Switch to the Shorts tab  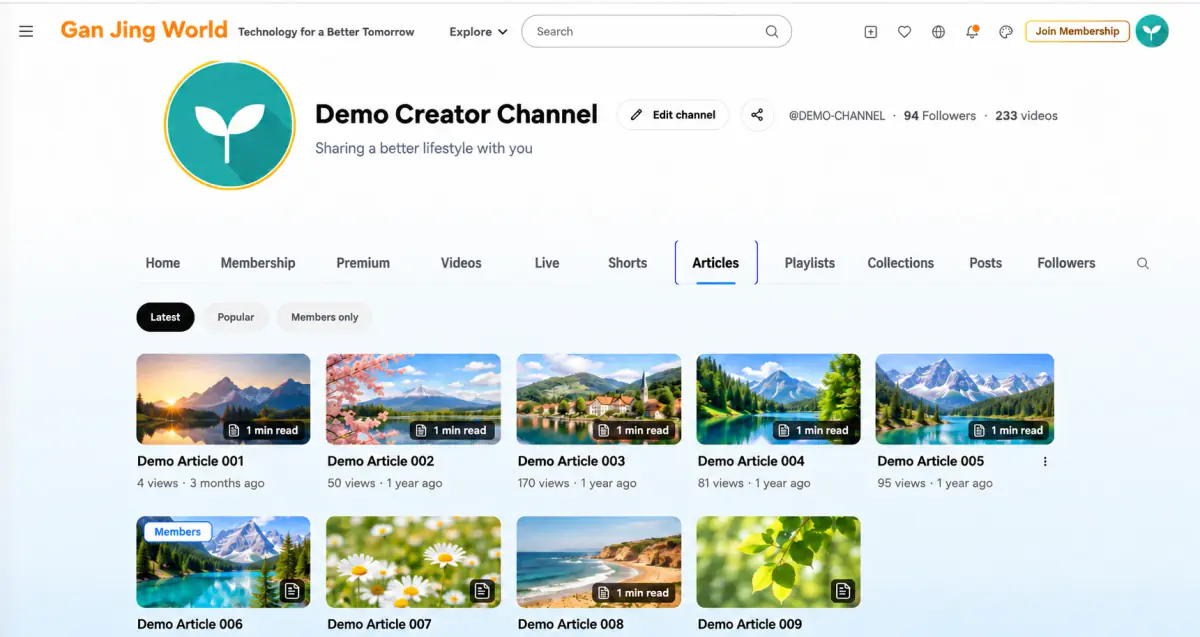[627, 263]
